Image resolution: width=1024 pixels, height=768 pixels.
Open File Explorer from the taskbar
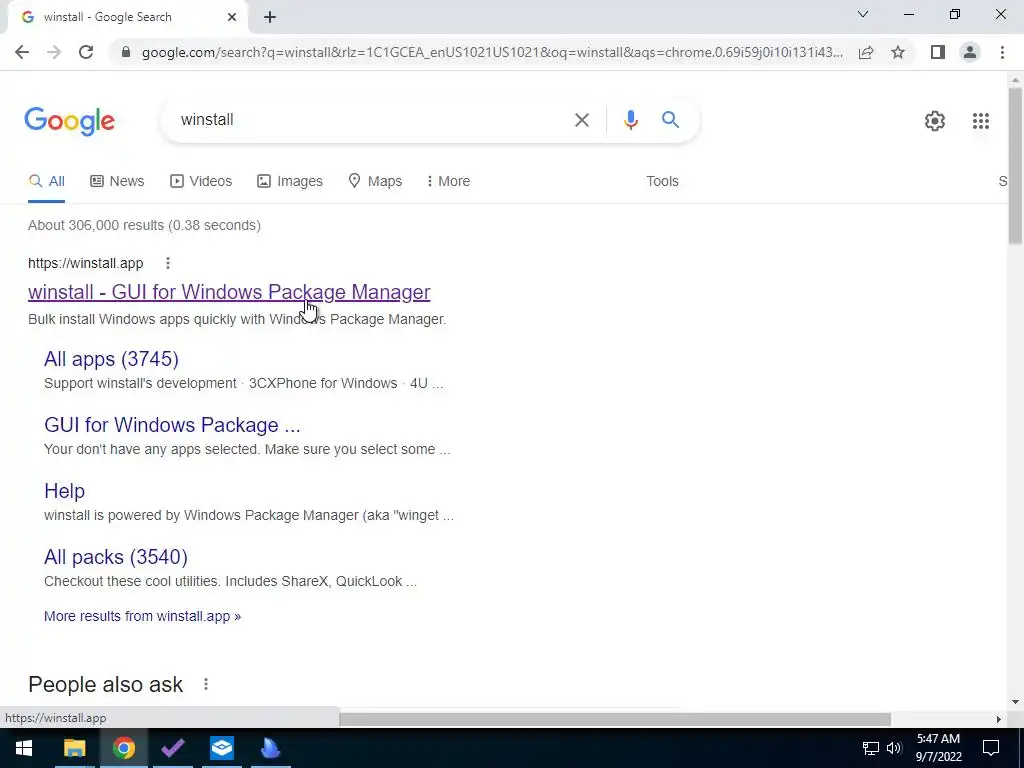[x=74, y=748]
